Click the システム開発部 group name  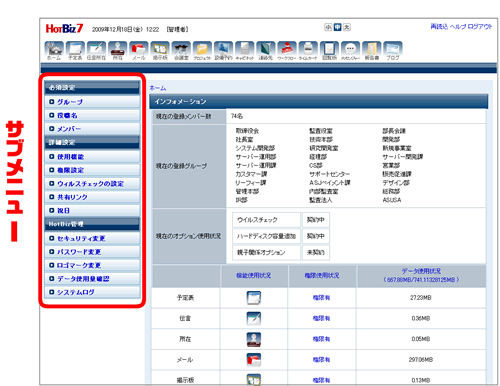[255, 148]
